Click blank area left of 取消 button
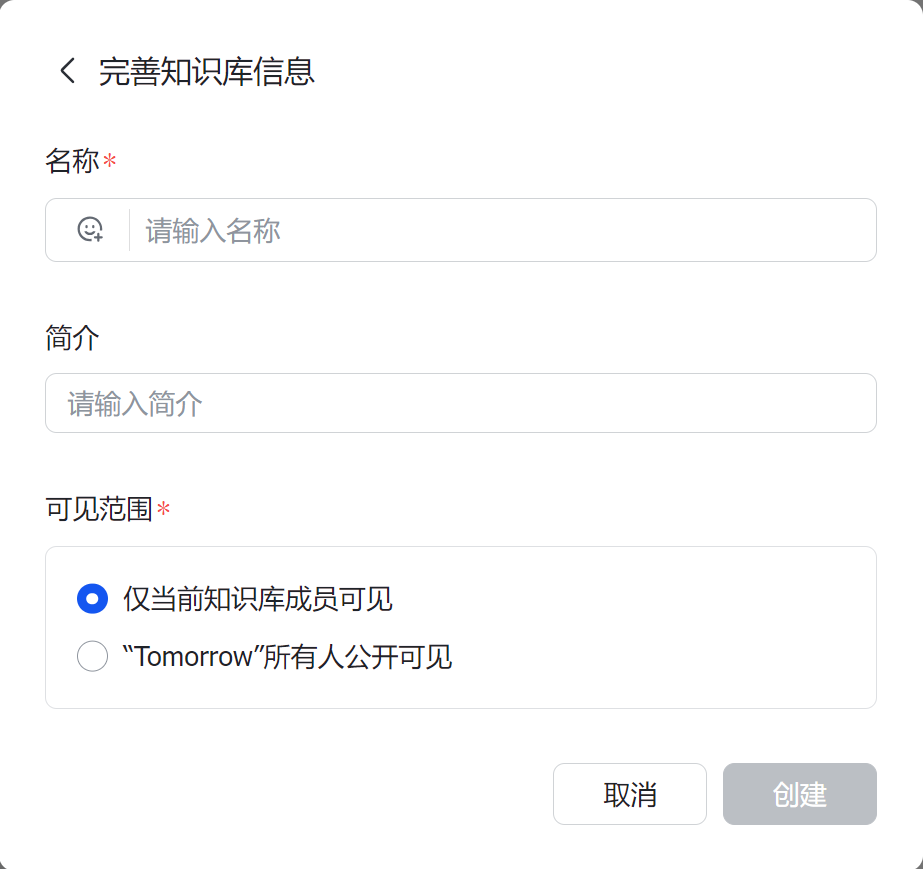923x869 pixels. click(300, 794)
